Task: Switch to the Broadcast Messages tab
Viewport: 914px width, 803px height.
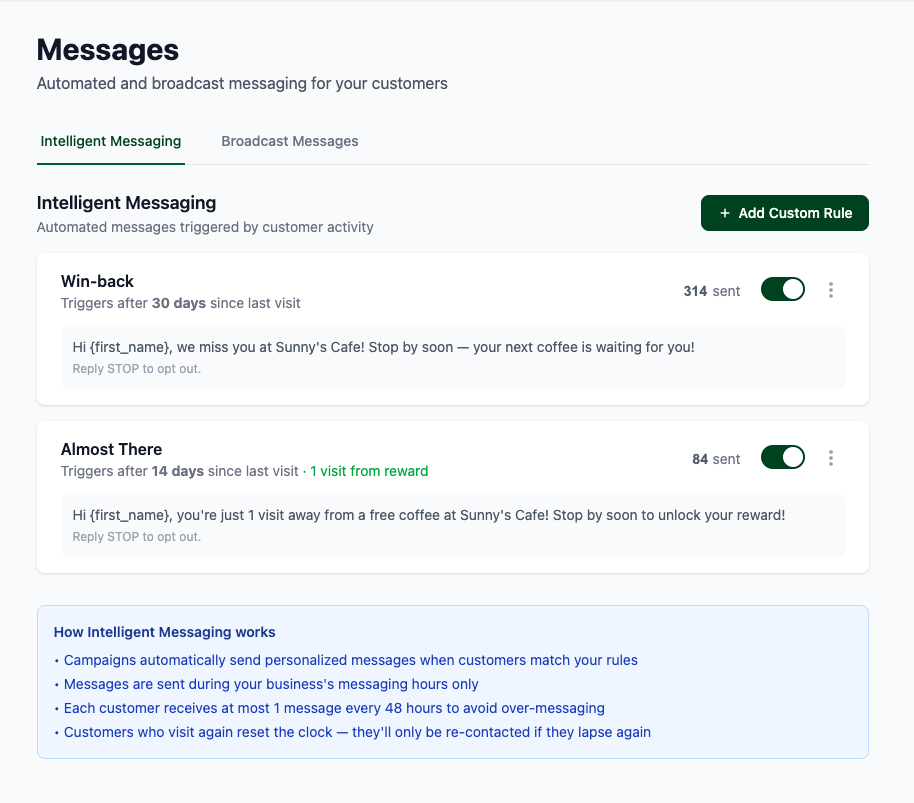Action: point(289,141)
